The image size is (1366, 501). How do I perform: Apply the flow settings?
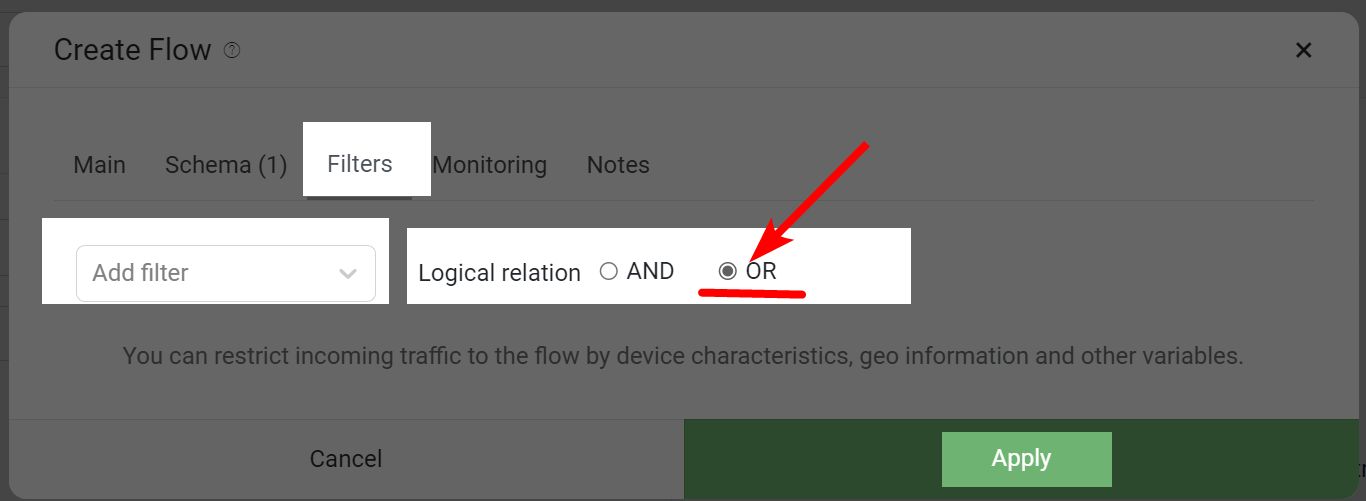[x=1027, y=459]
